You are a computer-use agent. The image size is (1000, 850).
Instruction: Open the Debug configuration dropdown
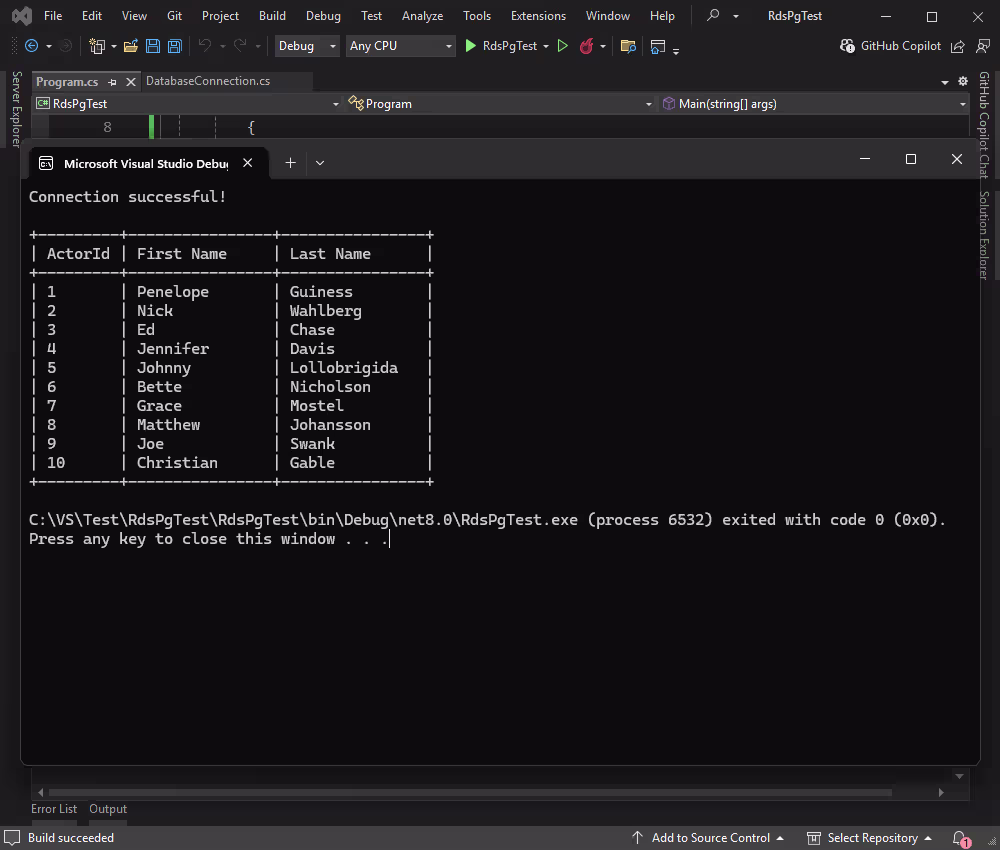click(306, 46)
